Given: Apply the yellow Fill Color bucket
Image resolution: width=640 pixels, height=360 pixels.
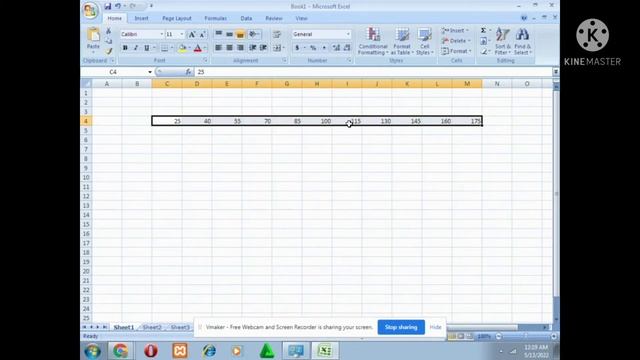Looking at the screenshot, I should pyautogui.click(x=182, y=48).
